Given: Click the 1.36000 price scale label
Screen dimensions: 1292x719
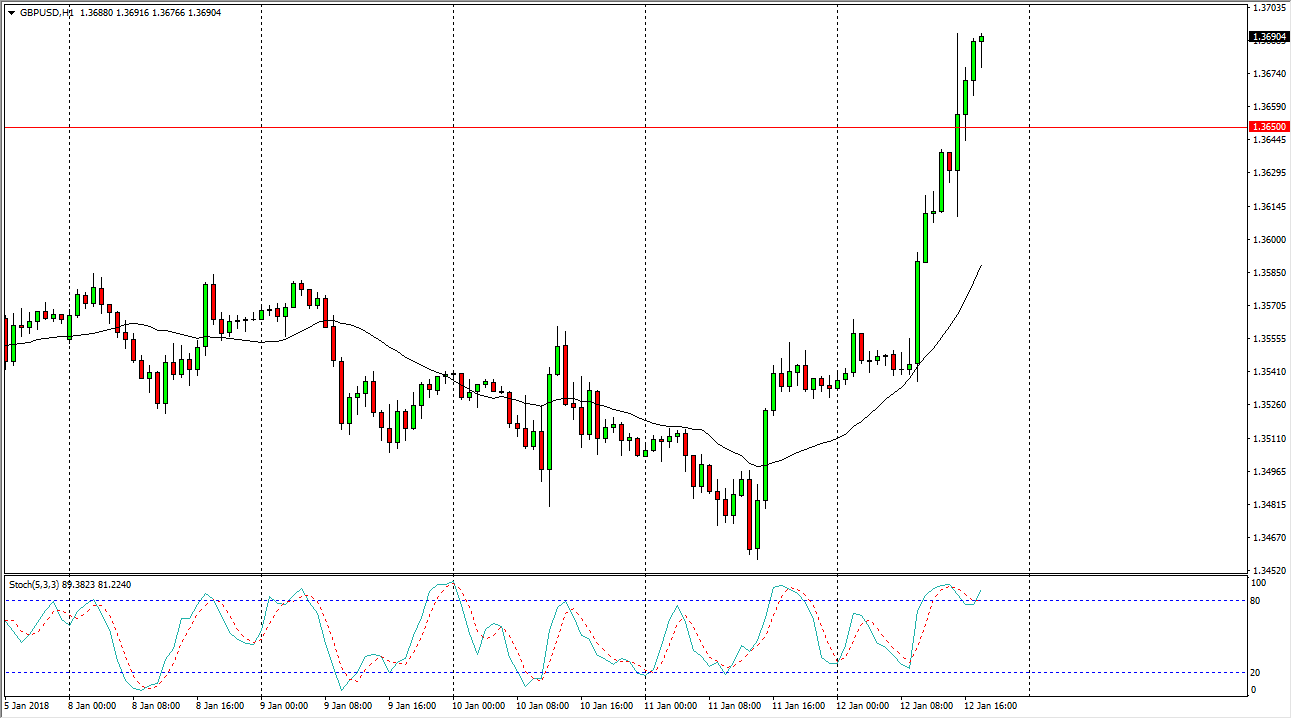Looking at the screenshot, I should pos(1267,240).
